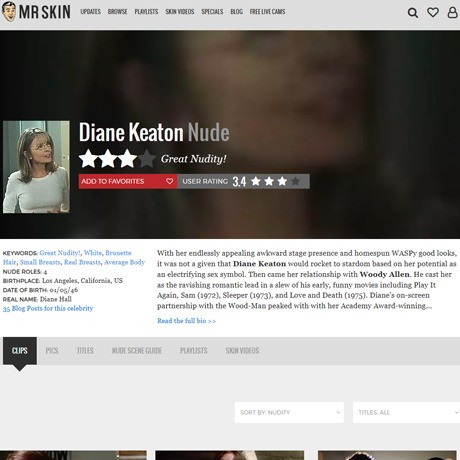This screenshot has width=460, height=460.
Task: Switch to the Titles tab
Action: tap(85, 351)
